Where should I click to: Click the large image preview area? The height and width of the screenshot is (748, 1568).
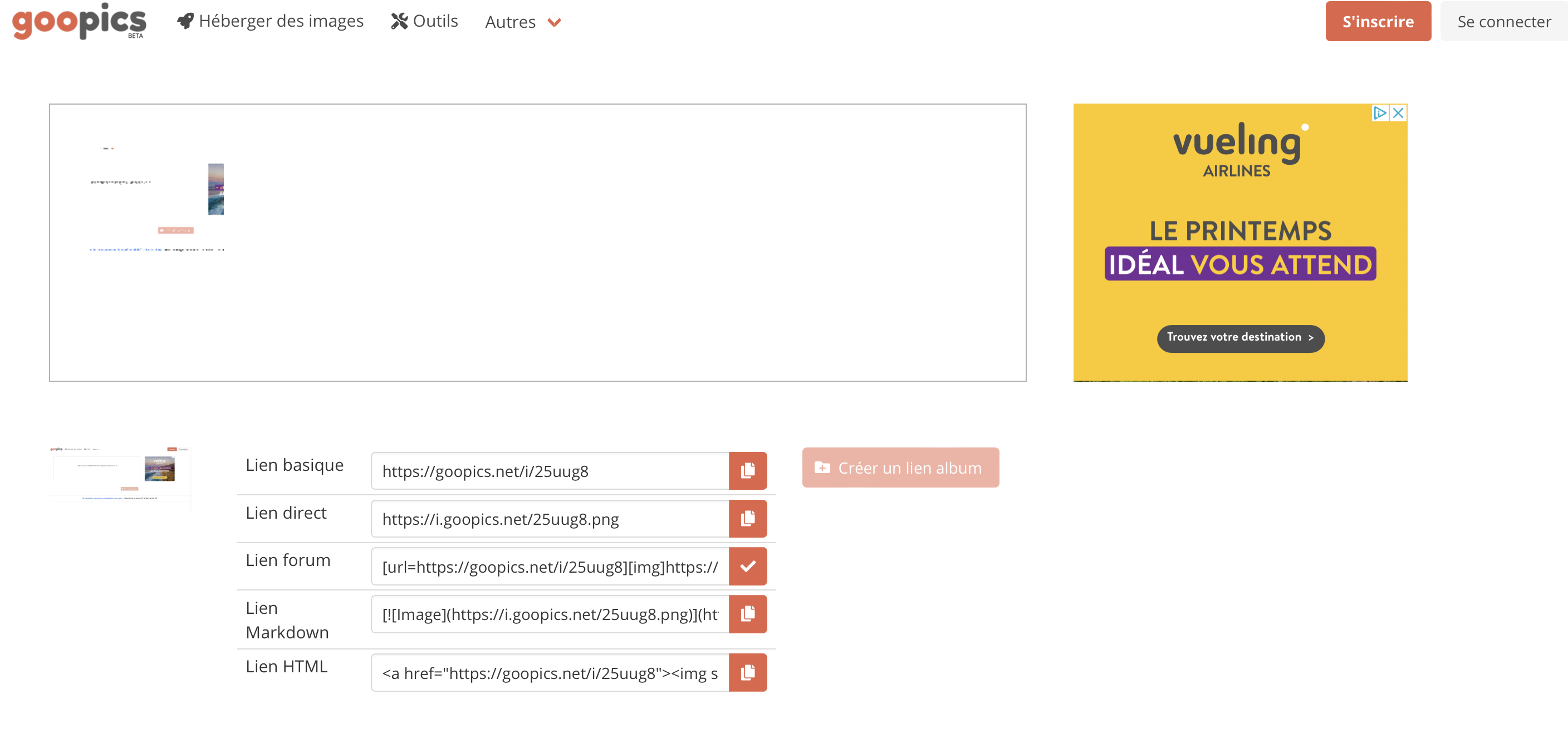tap(537, 242)
